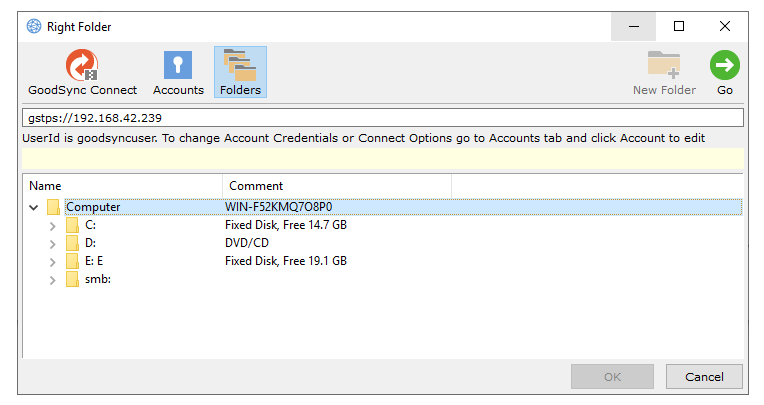Viewport: 764px width, 405px height.
Task: Click the gstps:// address path field
Action: [x=382, y=118]
